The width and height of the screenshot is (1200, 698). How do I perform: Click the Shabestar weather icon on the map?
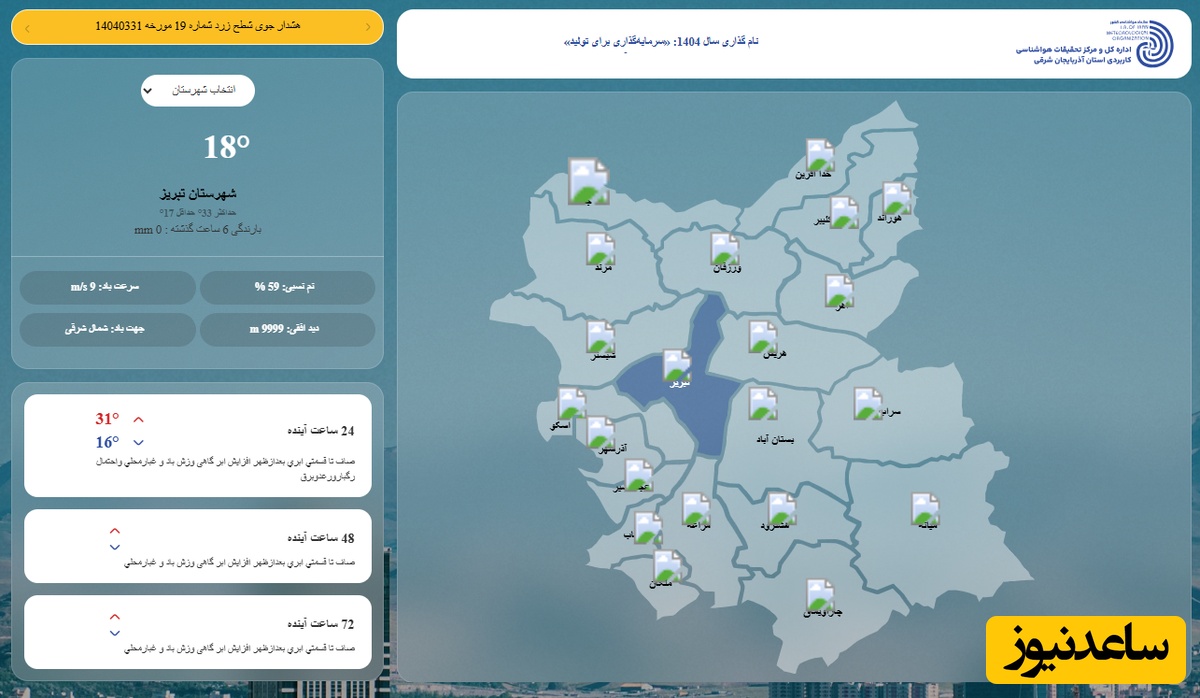[x=601, y=337]
